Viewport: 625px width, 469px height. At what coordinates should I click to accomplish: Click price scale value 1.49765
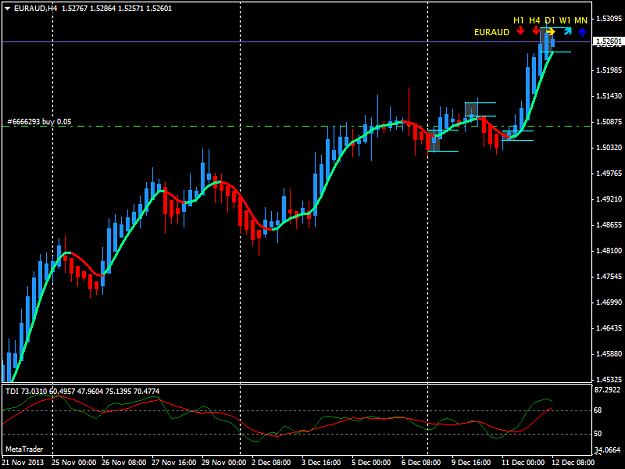(x=609, y=173)
